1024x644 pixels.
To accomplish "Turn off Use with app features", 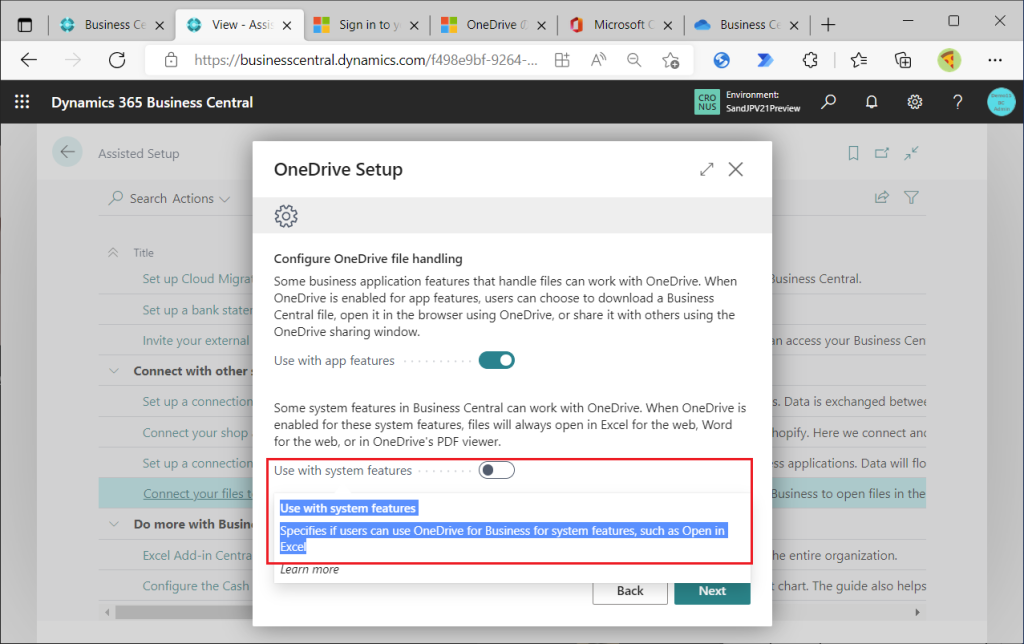I will [496, 360].
